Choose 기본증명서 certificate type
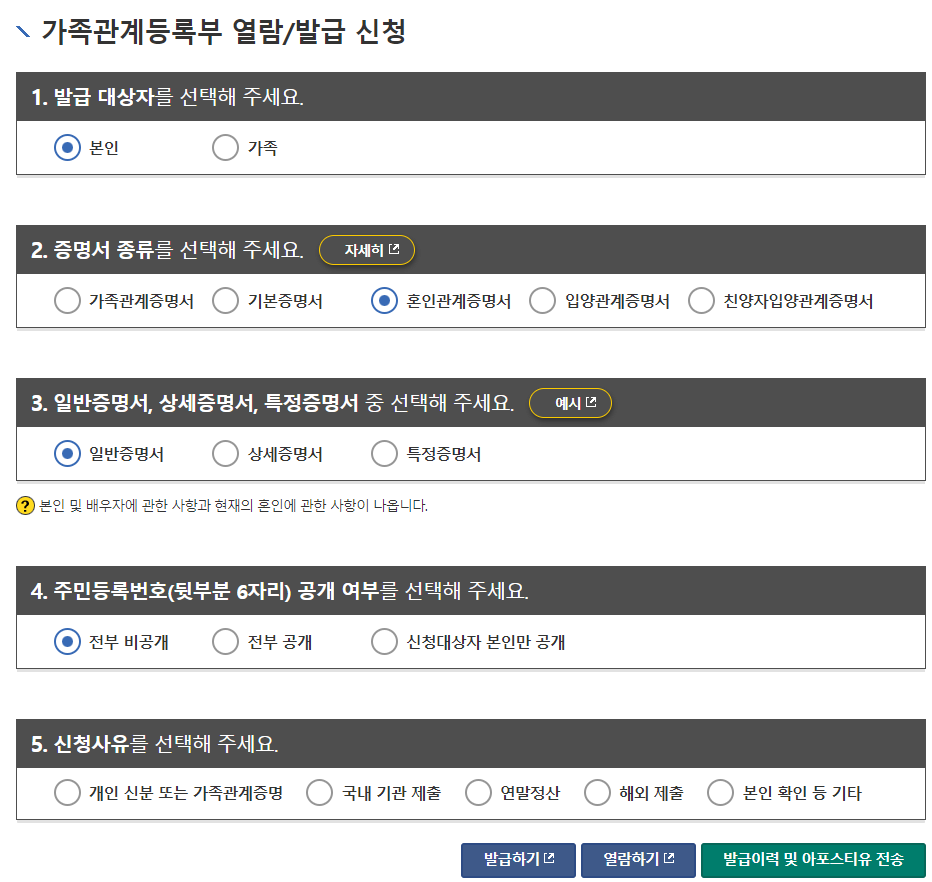The image size is (932, 882). pyautogui.click(x=225, y=301)
